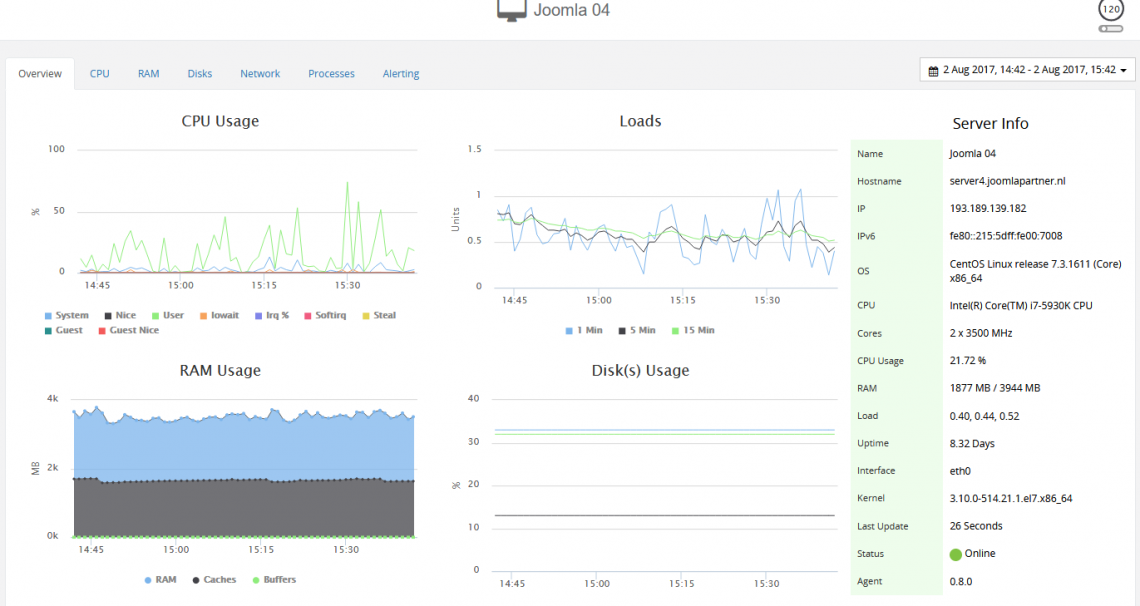Hide the Iowait series in CPU legend

220,315
